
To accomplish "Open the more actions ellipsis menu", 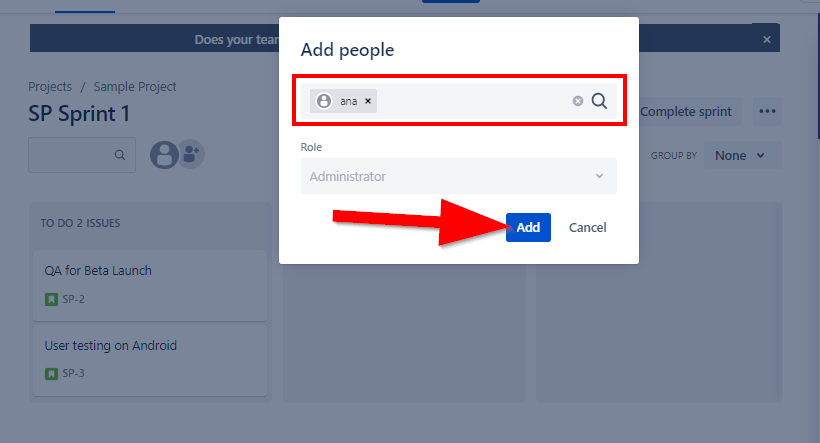I will click(767, 111).
